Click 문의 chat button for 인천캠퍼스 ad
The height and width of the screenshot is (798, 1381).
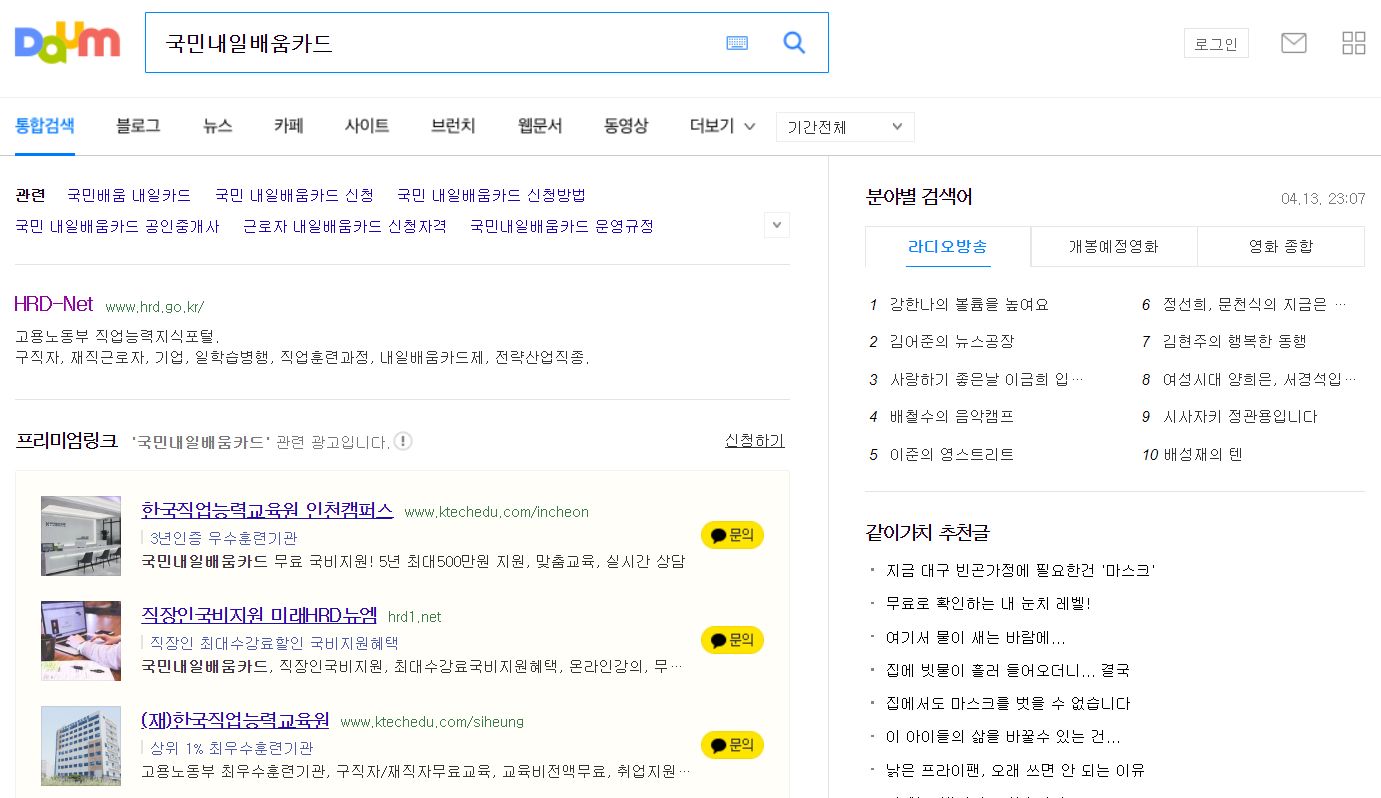[x=732, y=535]
